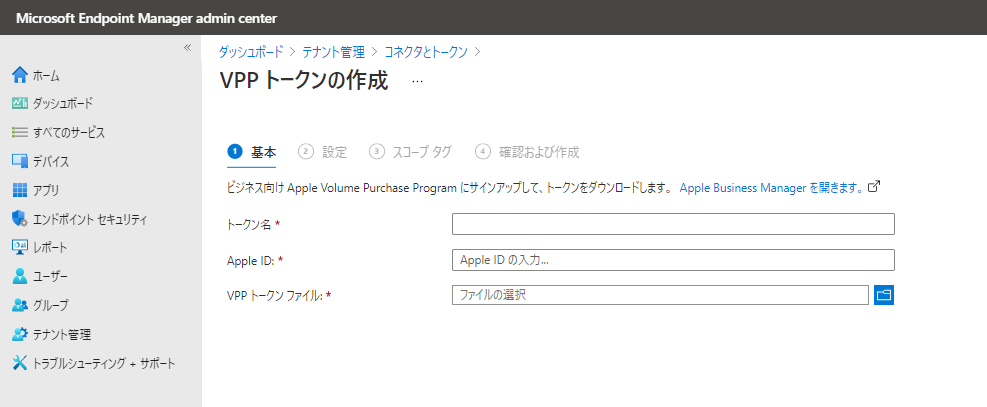The height and width of the screenshot is (407, 987).
Task: Click the ユーザー person icon
Action: [x=20, y=276]
